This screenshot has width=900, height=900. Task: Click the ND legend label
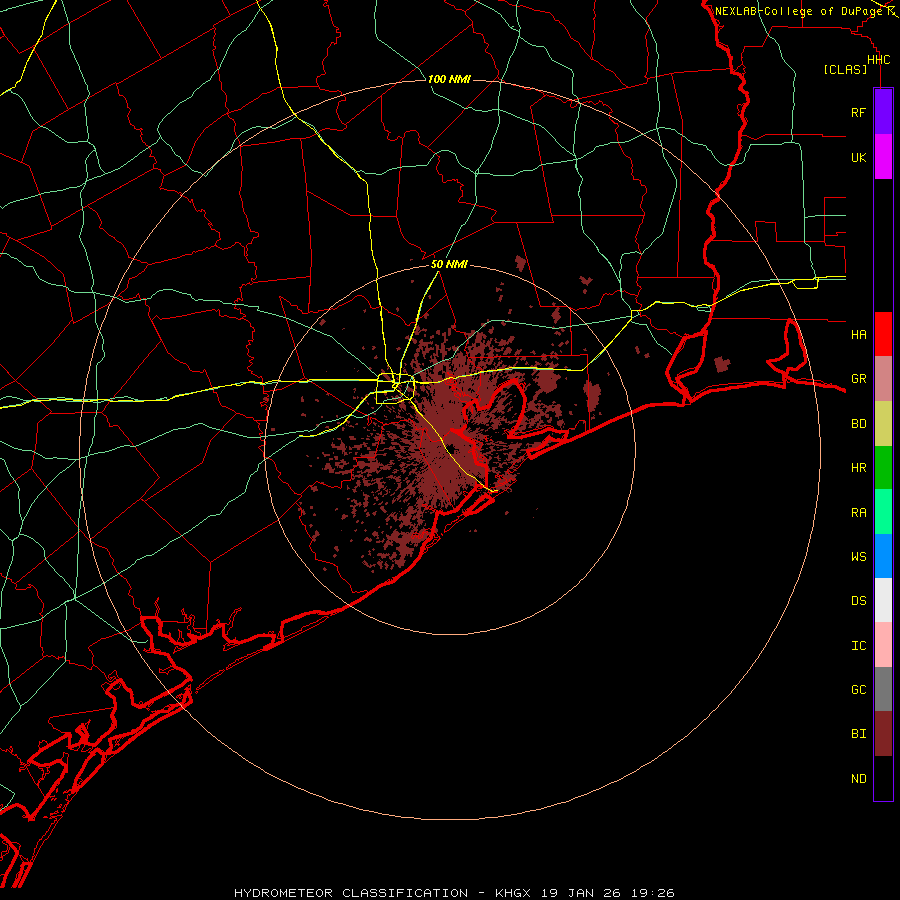pyautogui.click(x=858, y=779)
